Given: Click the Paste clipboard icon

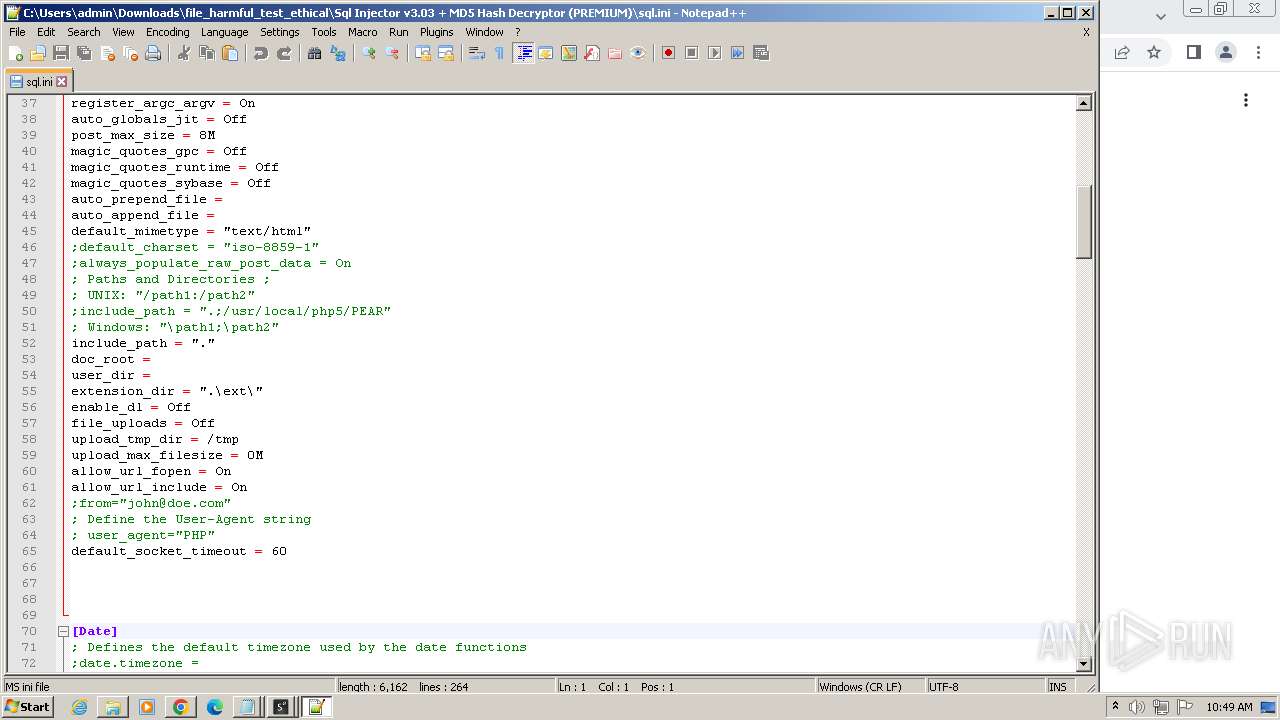Looking at the screenshot, I should pyautogui.click(x=230, y=53).
